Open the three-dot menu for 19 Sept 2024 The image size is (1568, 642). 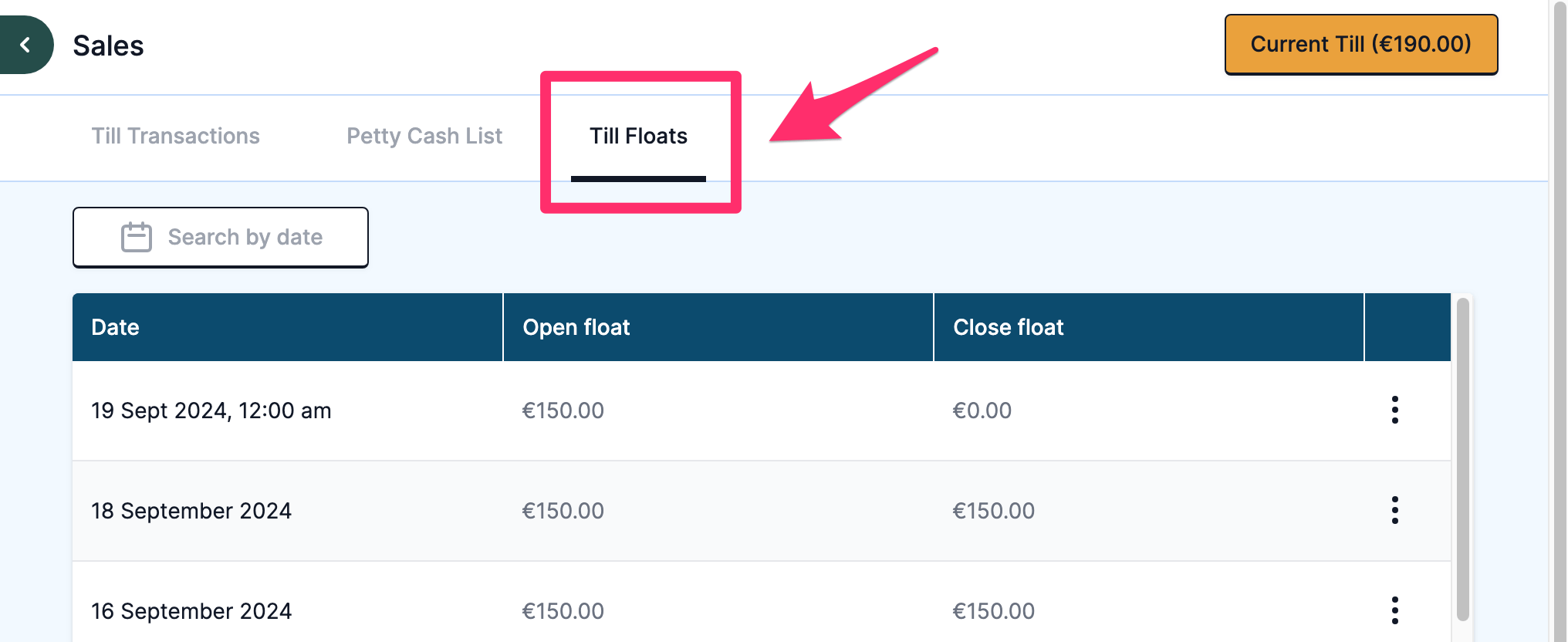[x=1394, y=410]
